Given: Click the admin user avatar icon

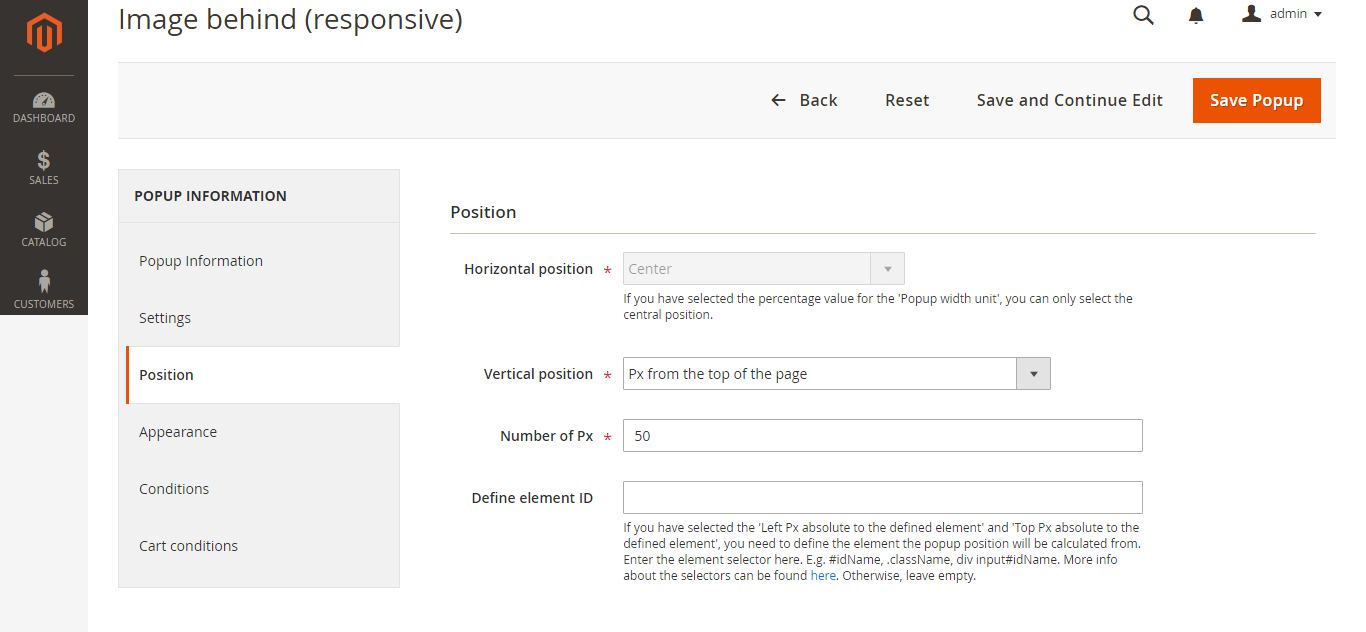Looking at the screenshot, I should click(x=1251, y=14).
